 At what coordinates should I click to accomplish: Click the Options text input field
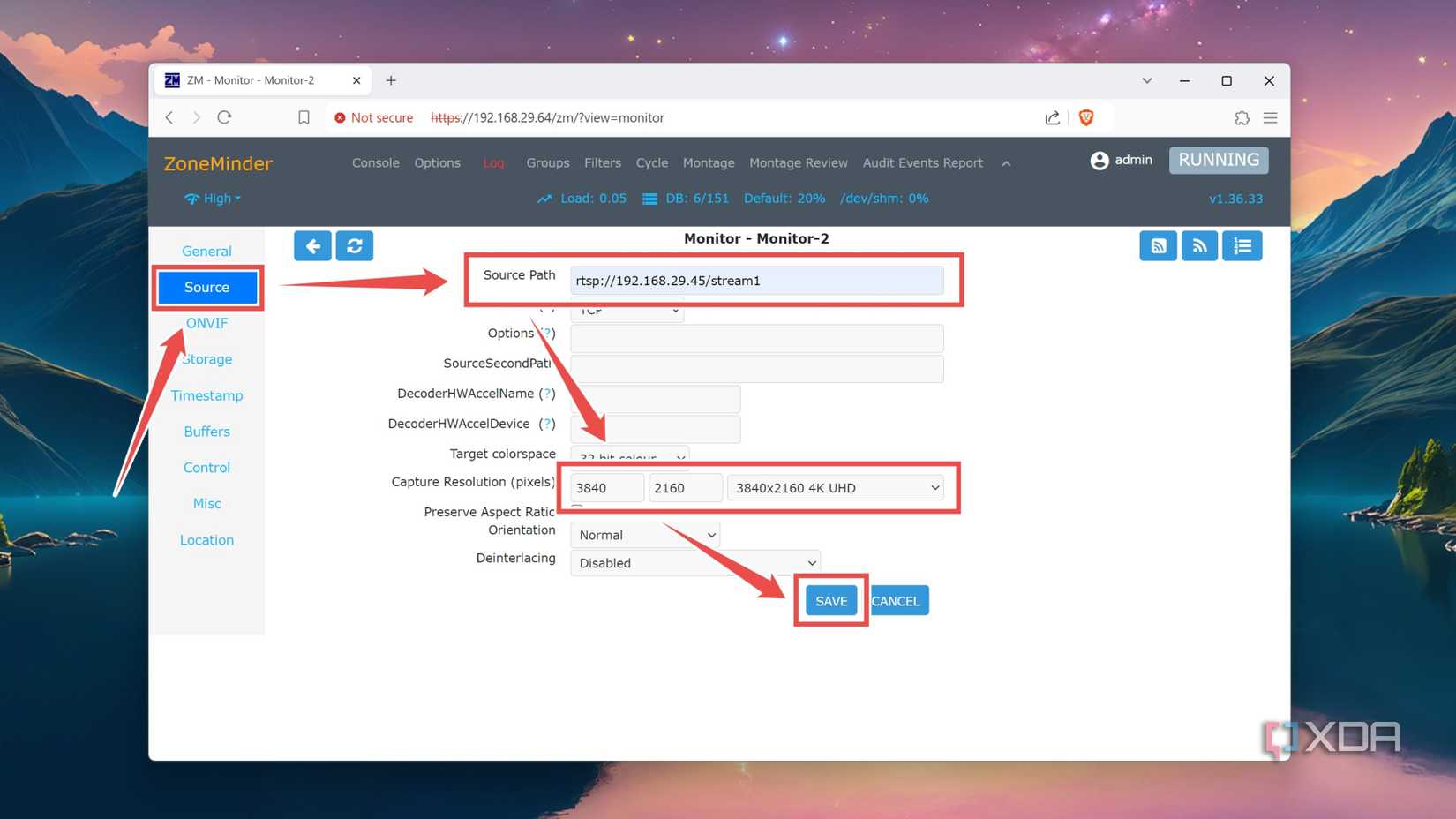[757, 338]
